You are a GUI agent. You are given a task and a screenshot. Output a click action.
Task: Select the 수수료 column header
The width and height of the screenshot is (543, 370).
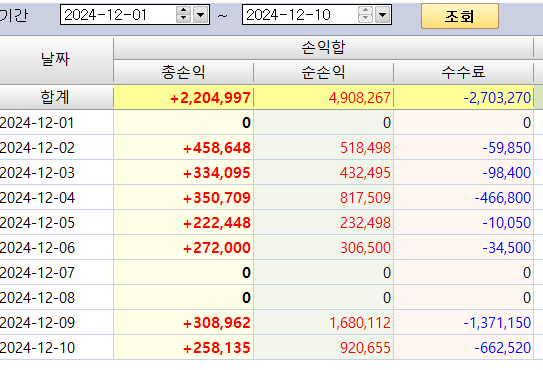(463, 72)
